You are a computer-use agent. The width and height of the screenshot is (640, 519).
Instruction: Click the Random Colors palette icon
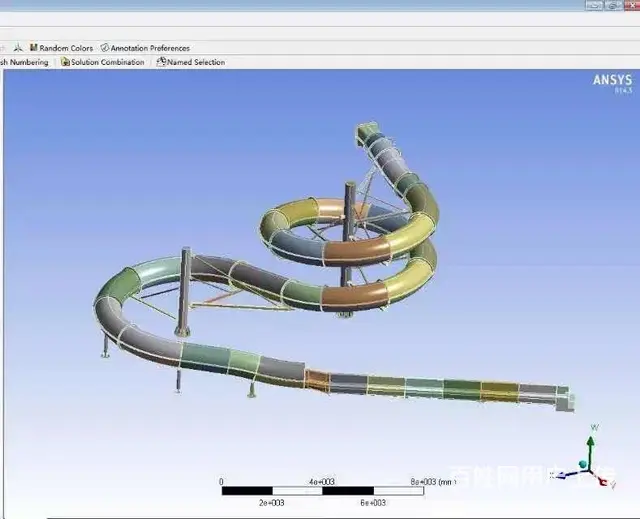(34, 48)
